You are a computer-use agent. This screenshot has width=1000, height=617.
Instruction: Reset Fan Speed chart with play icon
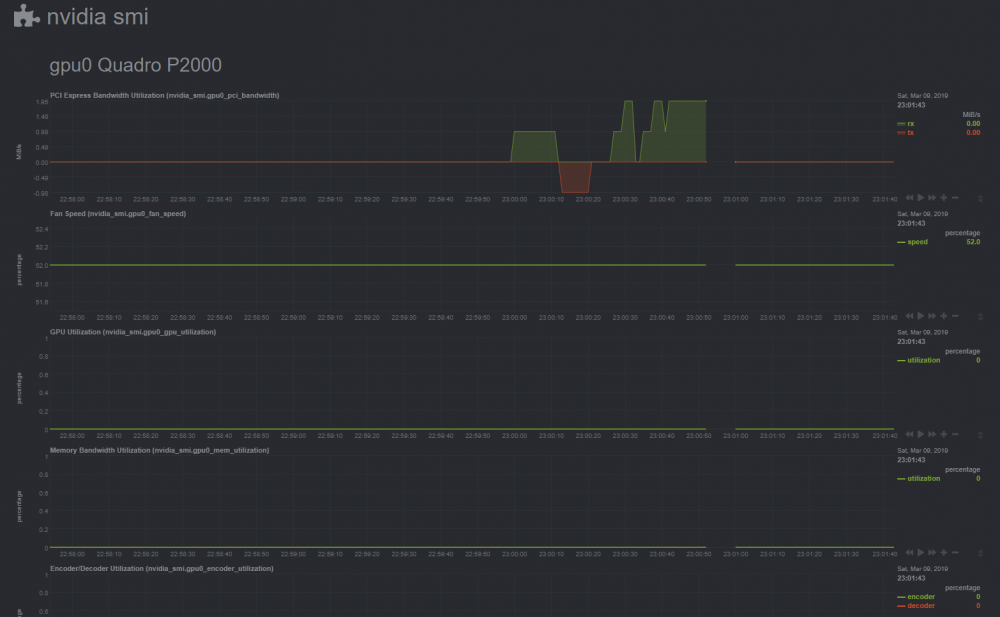pos(920,316)
